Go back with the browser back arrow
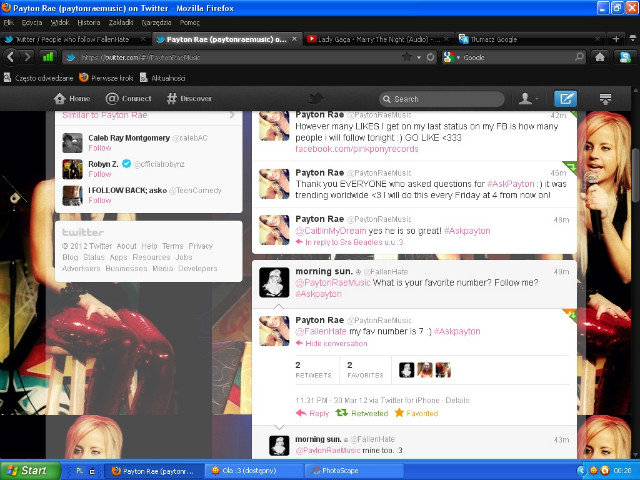640x480 pixels. pyautogui.click(x=11, y=57)
